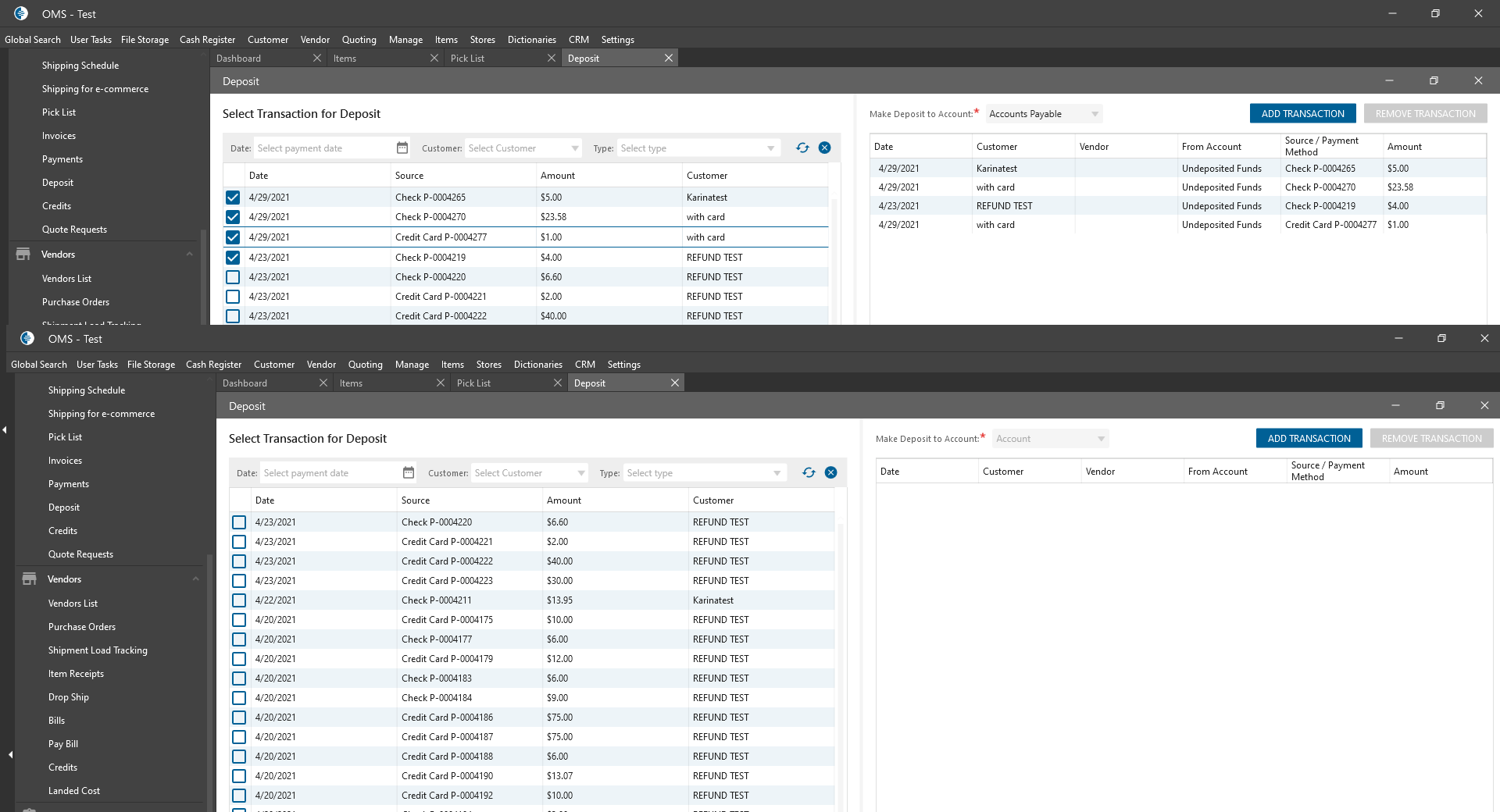Close the Pick List tab in the upper window
Viewport: 1500px width, 812px height.
pos(552,59)
